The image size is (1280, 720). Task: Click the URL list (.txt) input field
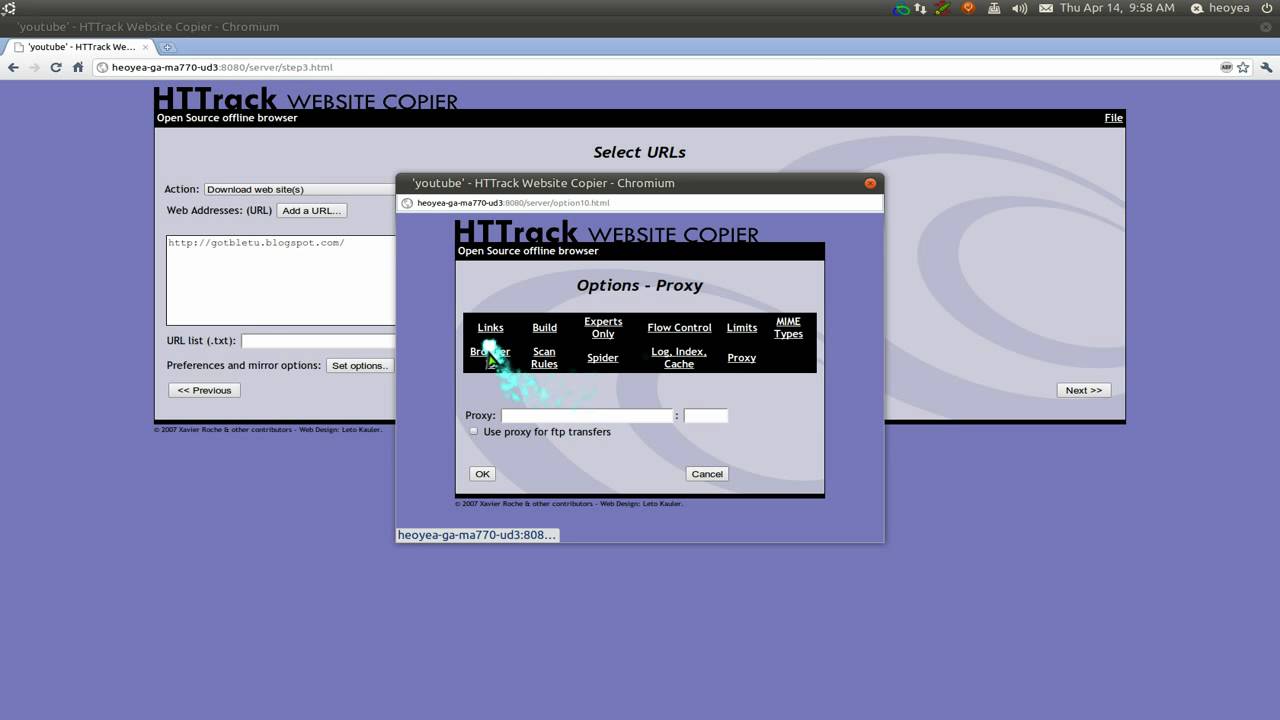pyautogui.click(x=319, y=341)
